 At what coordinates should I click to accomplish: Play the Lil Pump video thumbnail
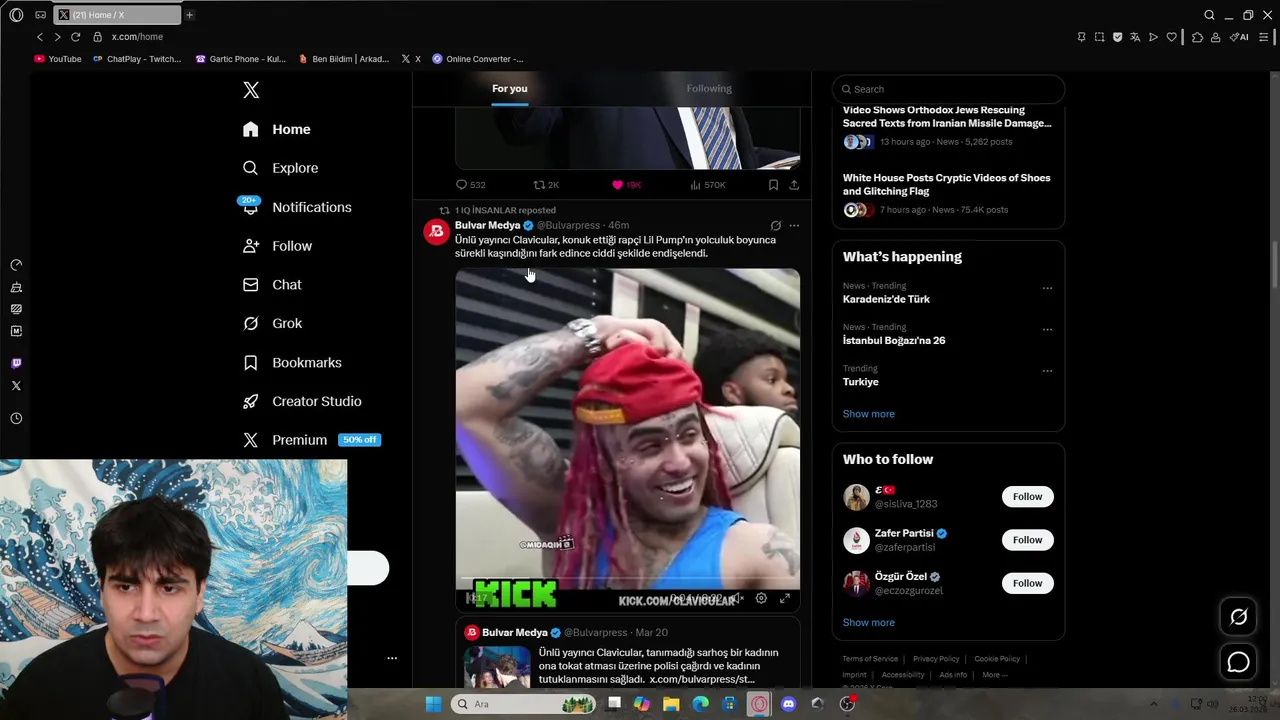(x=627, y=440)
